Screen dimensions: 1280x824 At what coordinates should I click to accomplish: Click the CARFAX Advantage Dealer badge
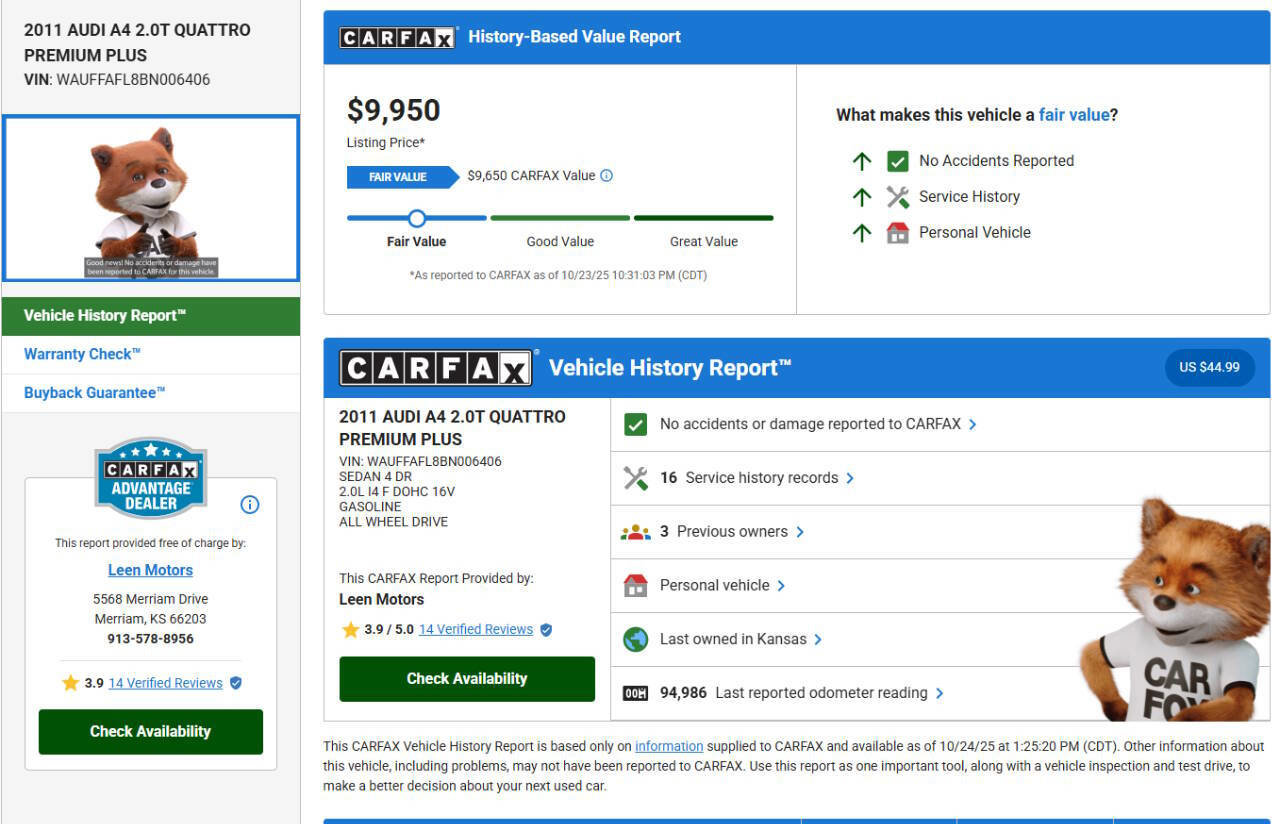150,478
